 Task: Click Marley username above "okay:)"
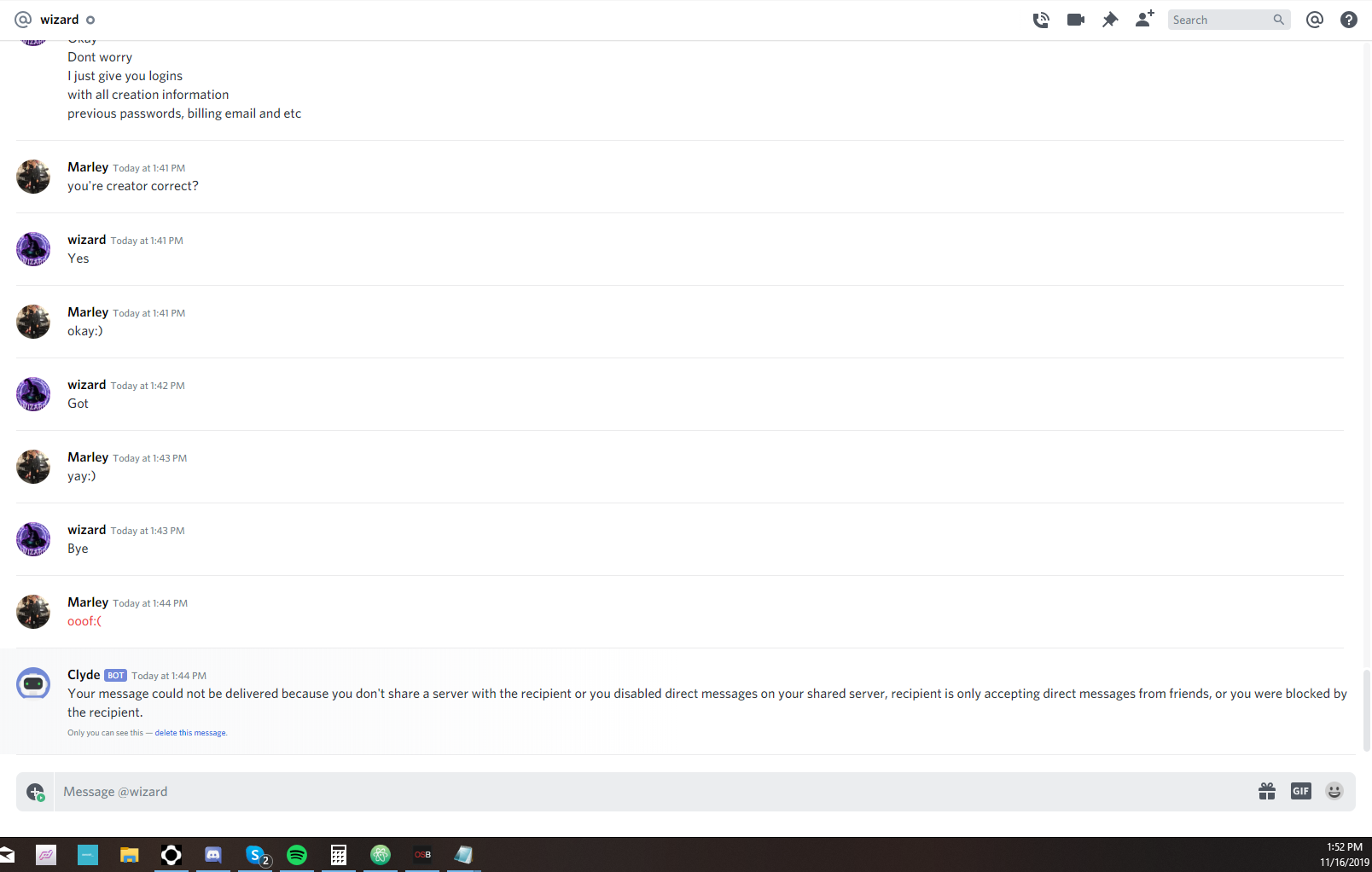(x=88, y=312)
